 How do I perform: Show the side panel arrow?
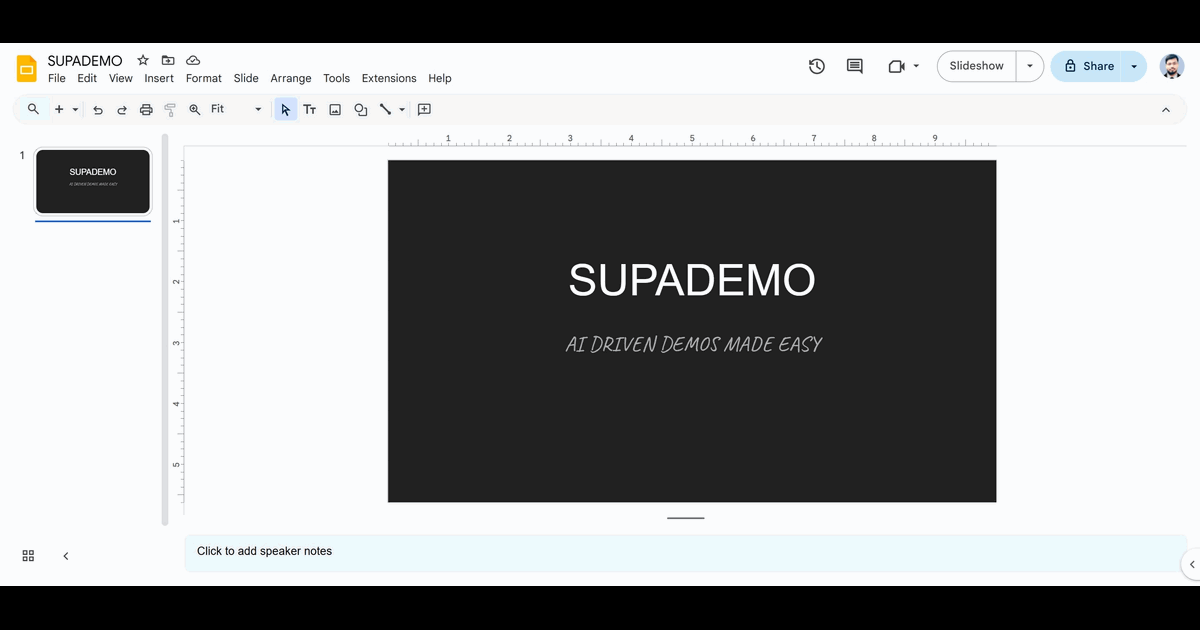tap(1191, 564)
